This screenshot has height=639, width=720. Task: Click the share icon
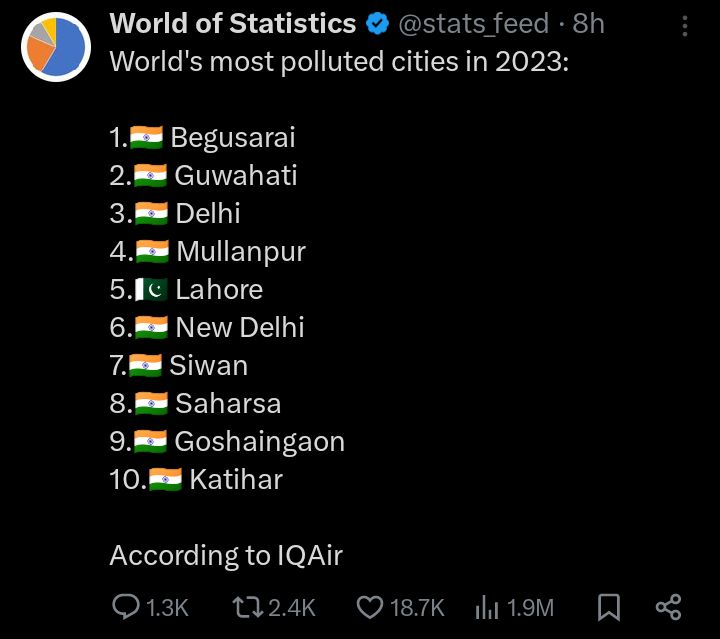pos(667,607)
